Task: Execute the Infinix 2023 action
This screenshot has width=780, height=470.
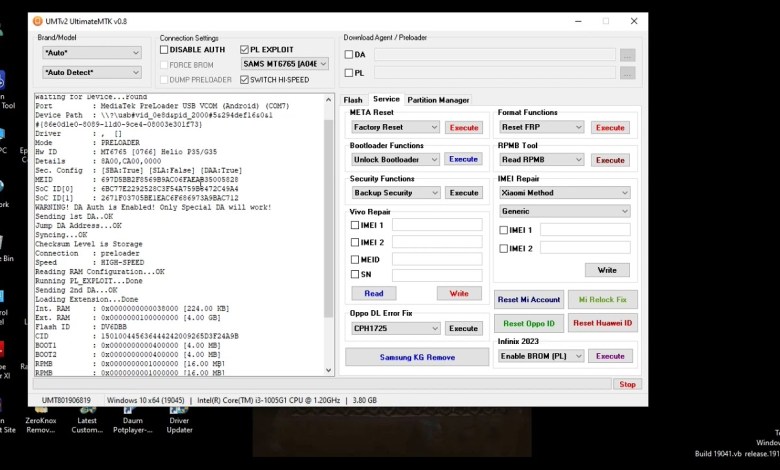Action: tap(610, 356)
